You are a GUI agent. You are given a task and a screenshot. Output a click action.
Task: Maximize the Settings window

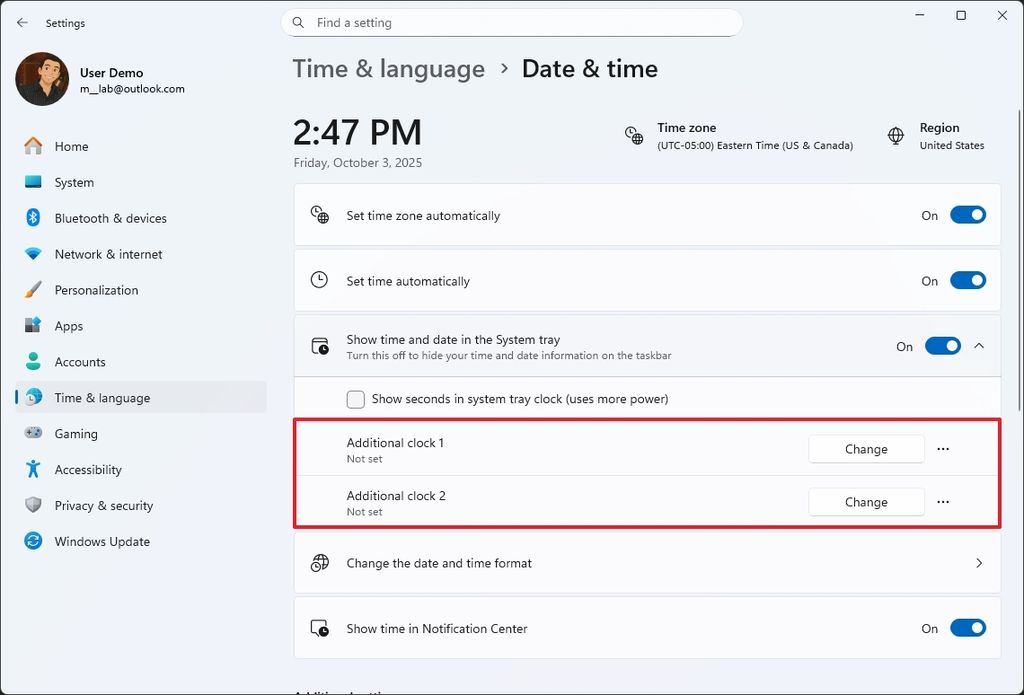[961, 15]
